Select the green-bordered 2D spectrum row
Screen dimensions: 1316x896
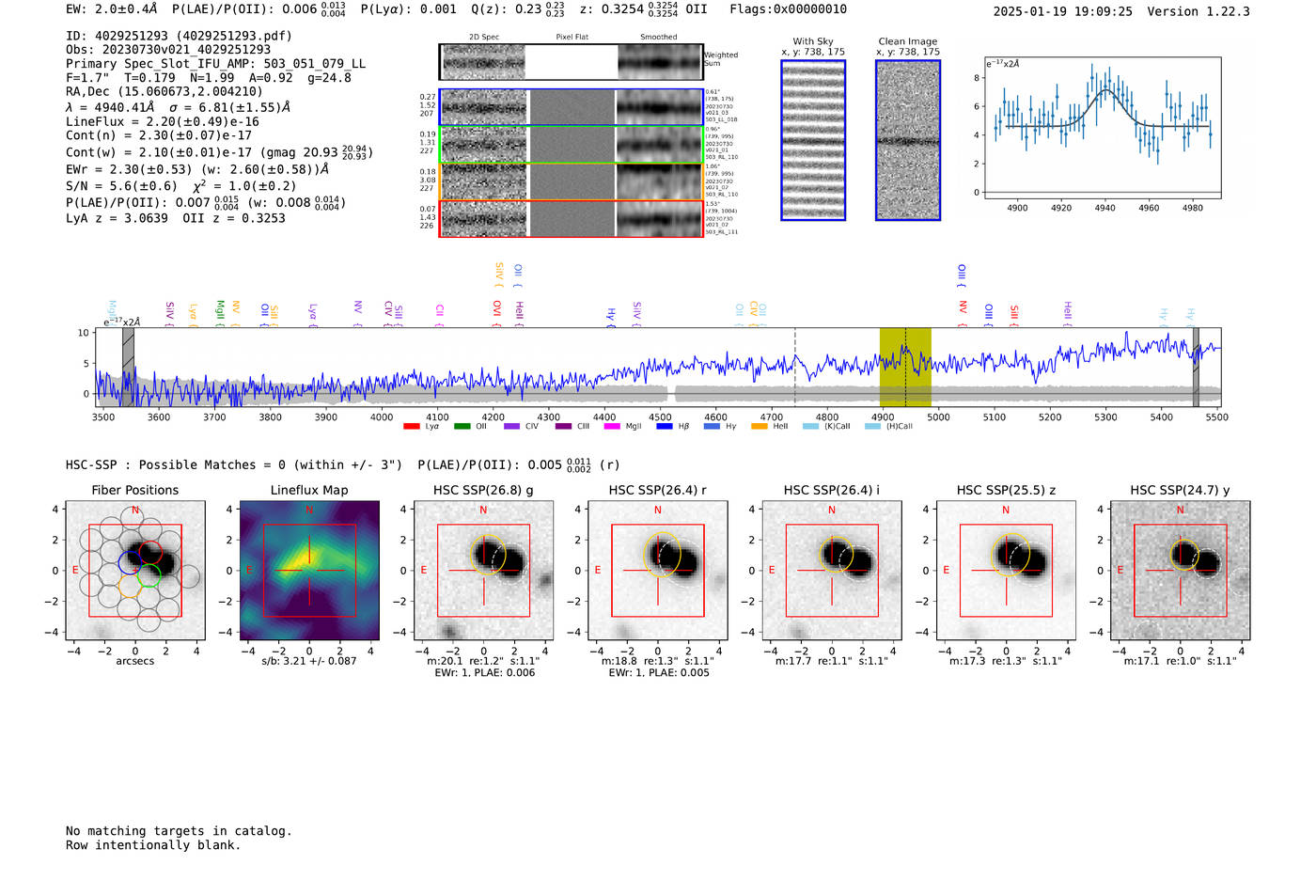(572, 145)
